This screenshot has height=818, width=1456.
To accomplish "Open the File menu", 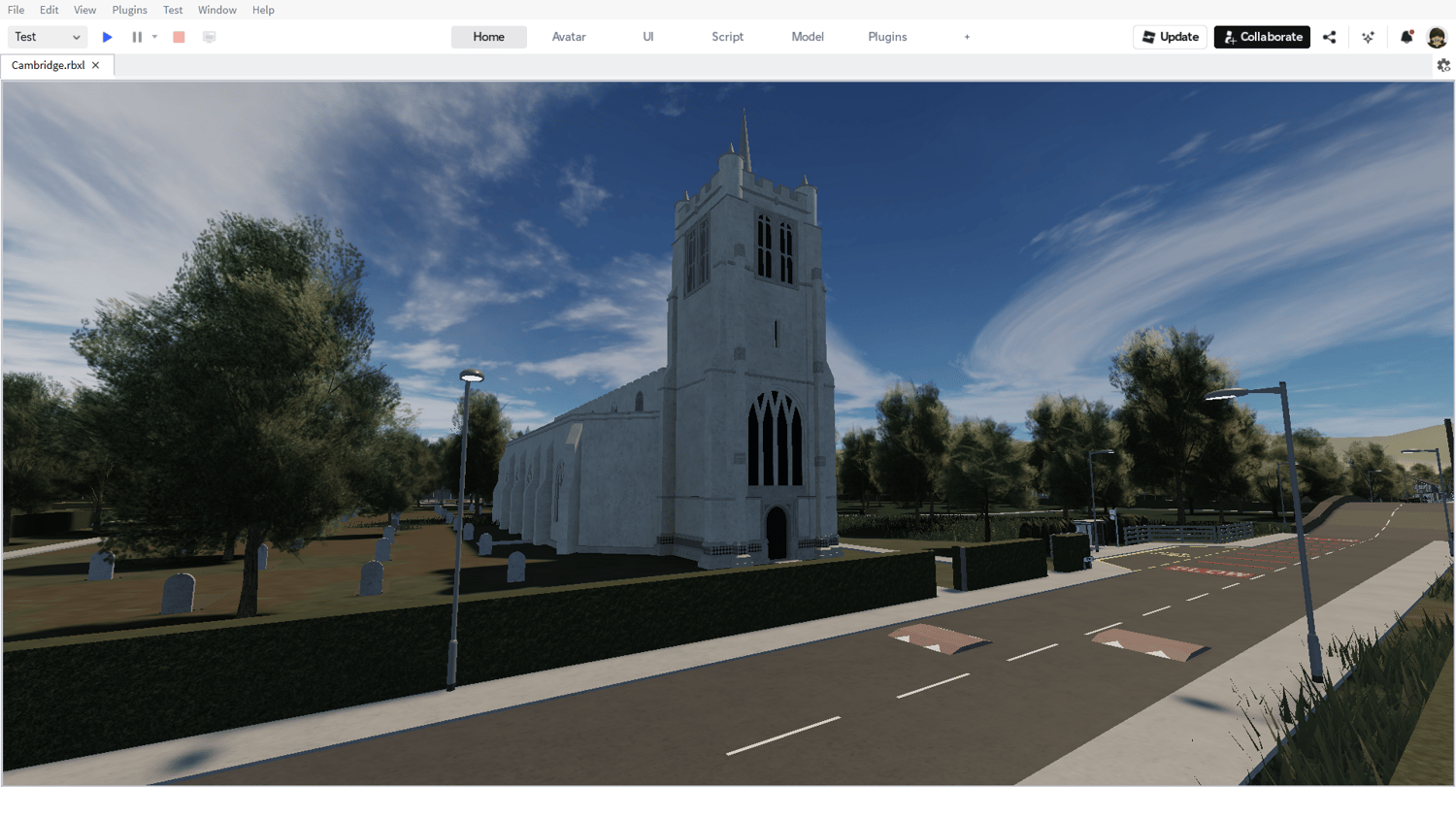I will click(x=17, y=10).
